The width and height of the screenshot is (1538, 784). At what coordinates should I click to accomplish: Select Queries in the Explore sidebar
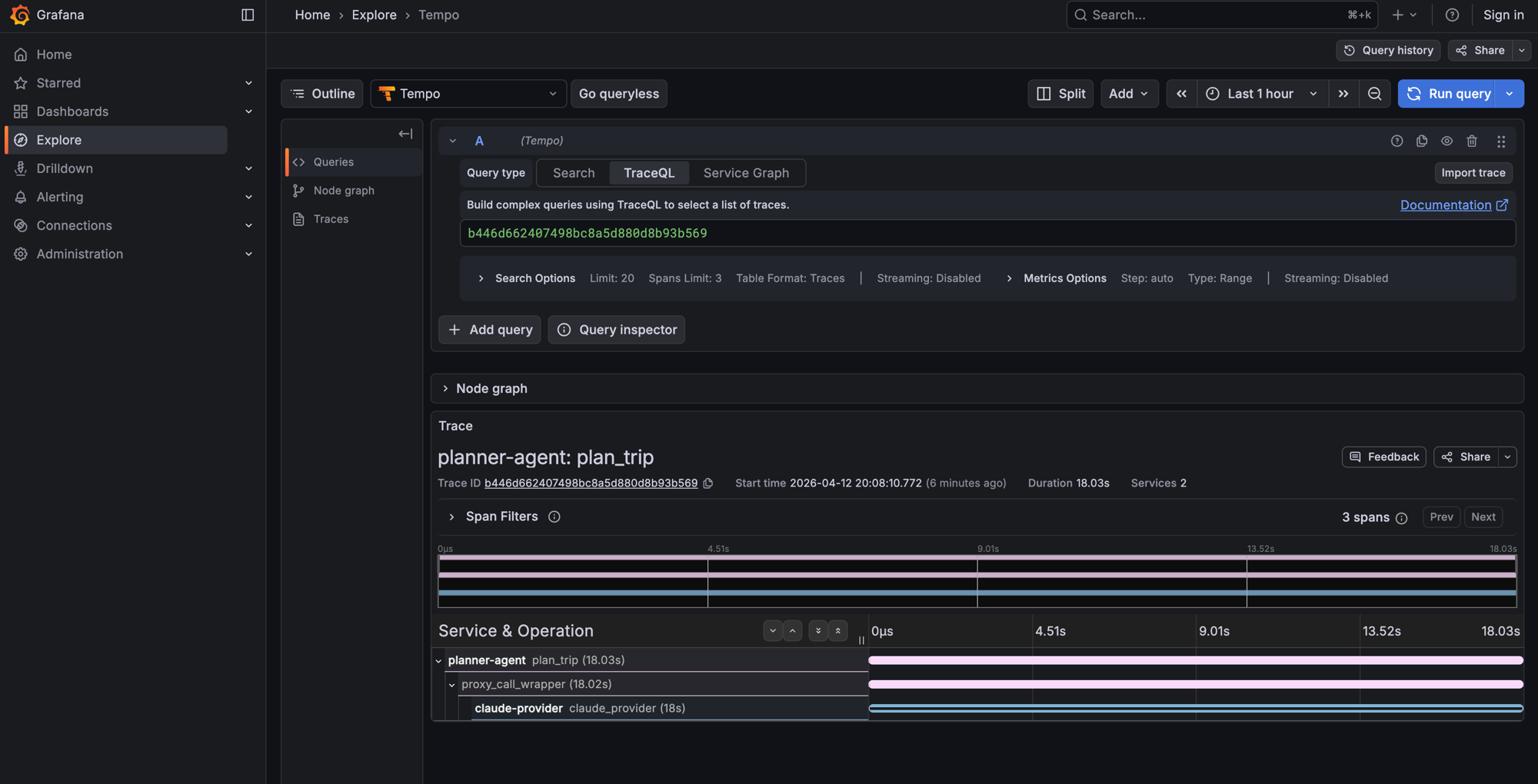point(332,161)
